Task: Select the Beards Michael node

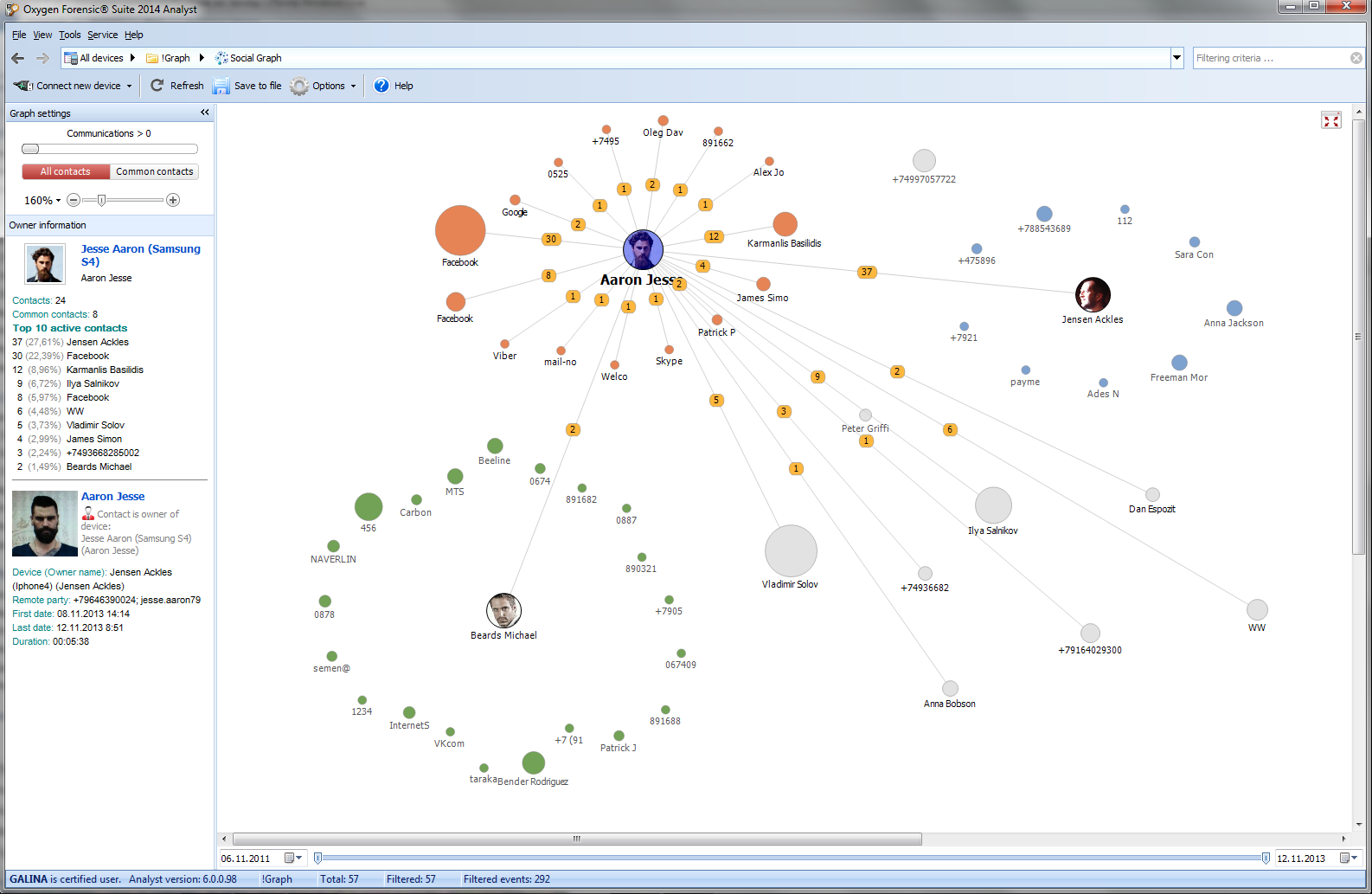Action: [x=503, y=611]
